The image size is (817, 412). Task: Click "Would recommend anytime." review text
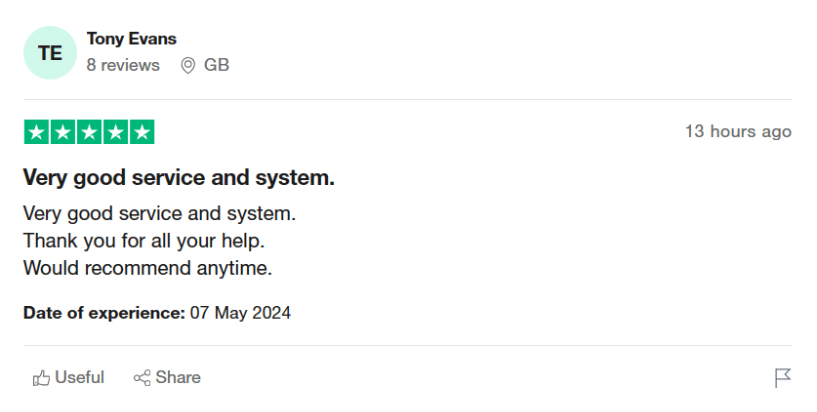[147, 268]
